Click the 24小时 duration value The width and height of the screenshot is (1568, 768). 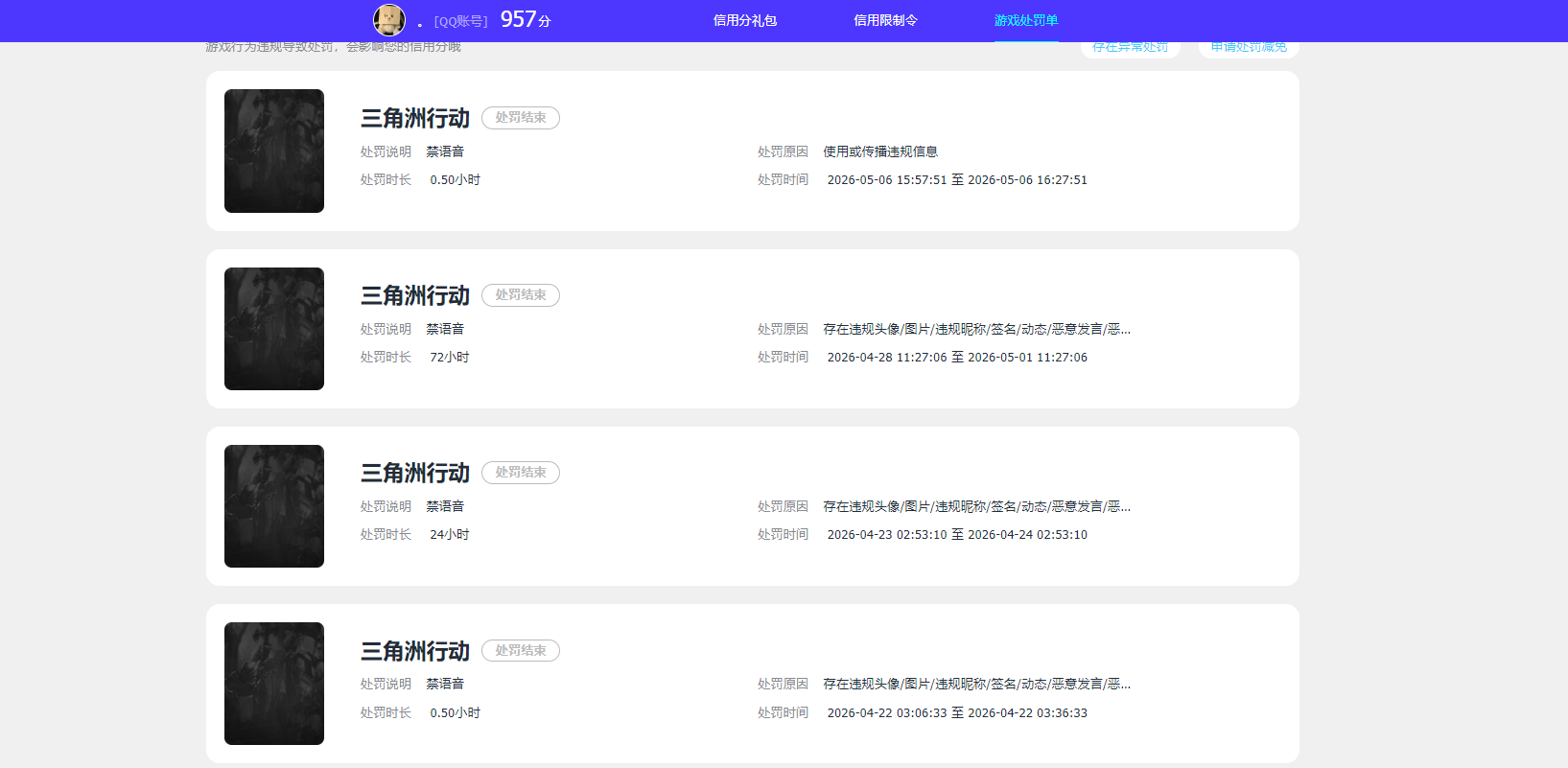pyautogui.click(x=450, y=535)
